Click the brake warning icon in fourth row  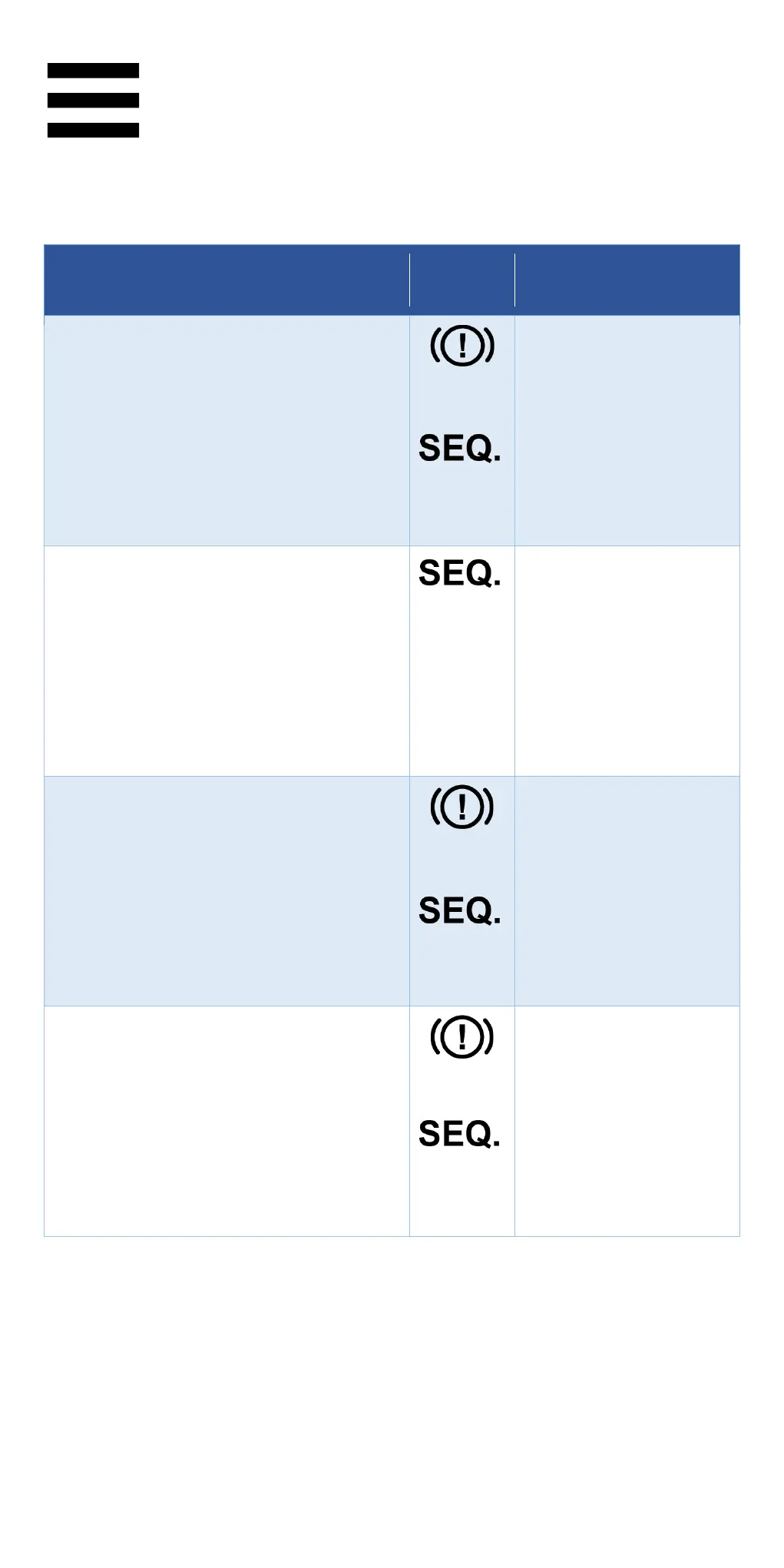pyautogui.click(x=461, y=1037)
